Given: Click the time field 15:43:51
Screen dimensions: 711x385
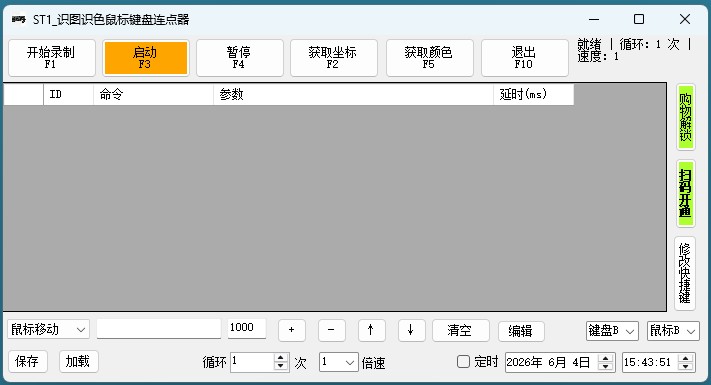Looking at the screenshot, I should (x=650, y=362).
